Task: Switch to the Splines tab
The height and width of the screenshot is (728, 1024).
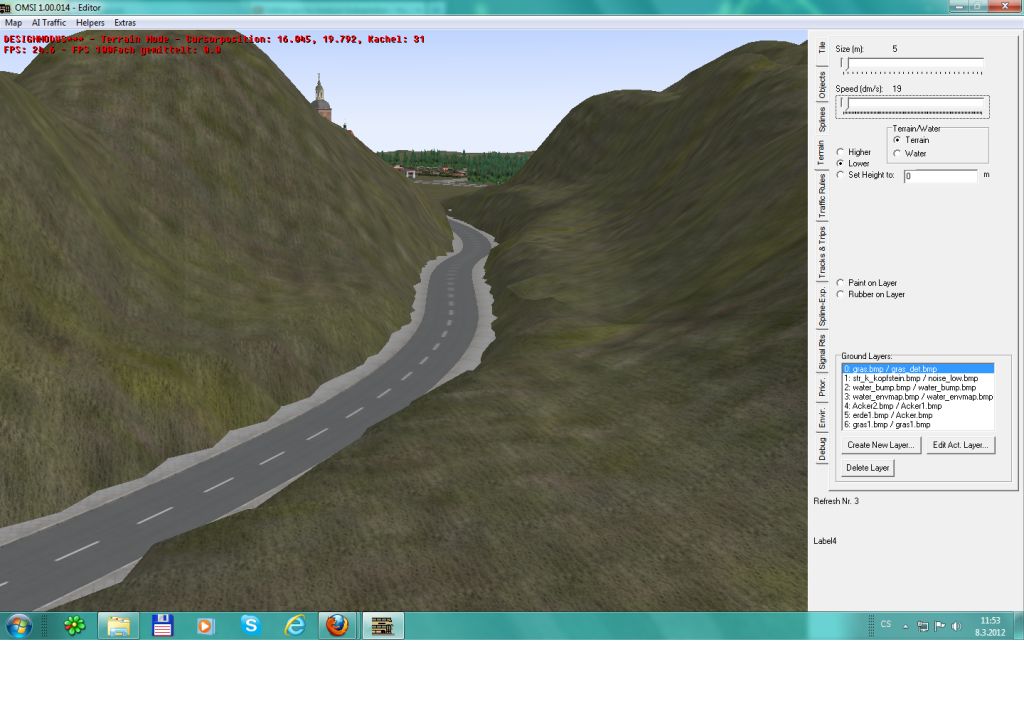Action: [822, 118]
